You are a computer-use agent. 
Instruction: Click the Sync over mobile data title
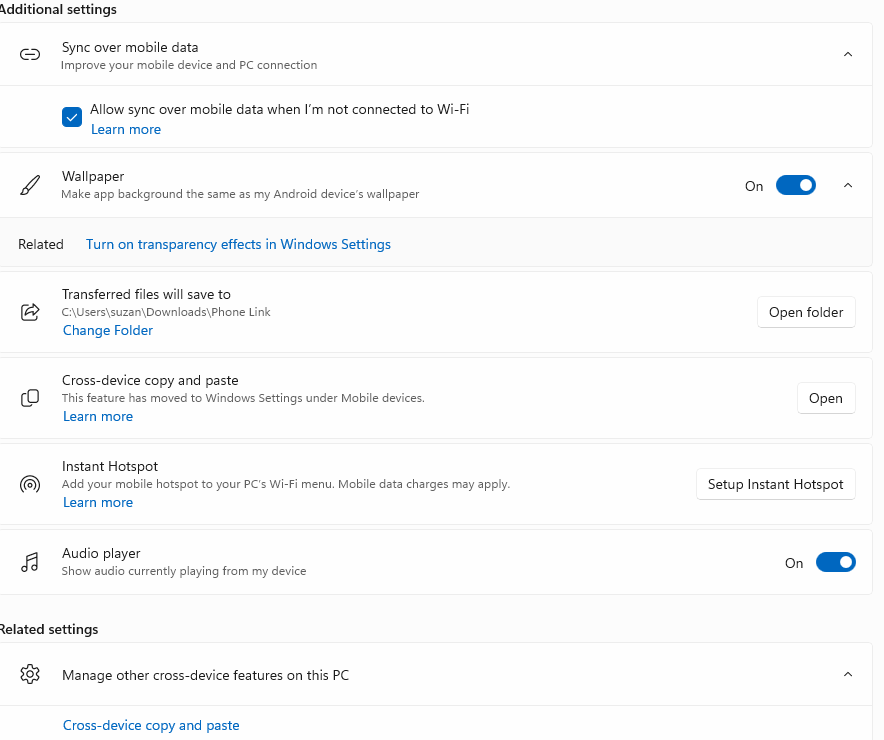click(130, 47)
